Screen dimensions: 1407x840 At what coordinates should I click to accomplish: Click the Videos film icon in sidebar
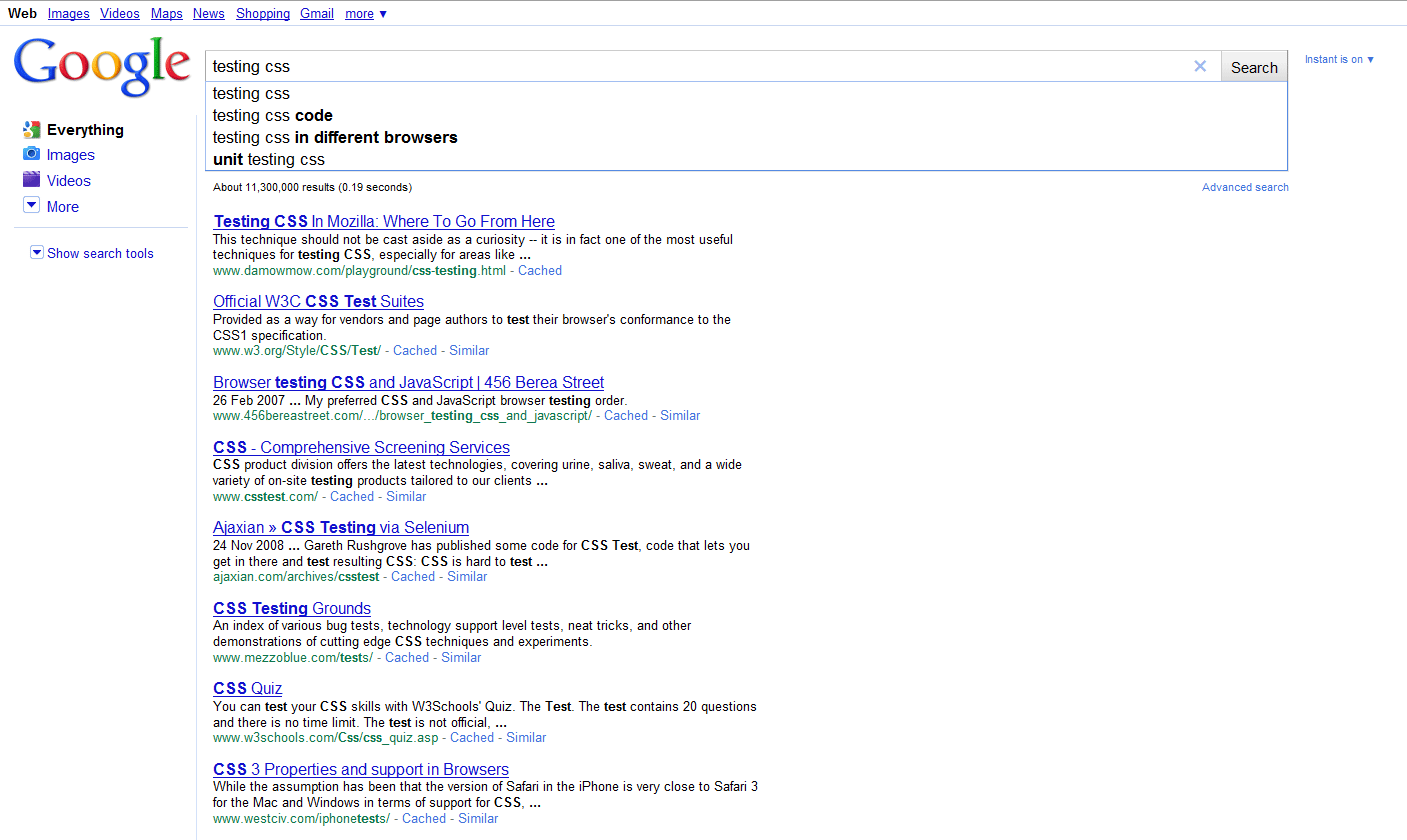coord(31,180)
